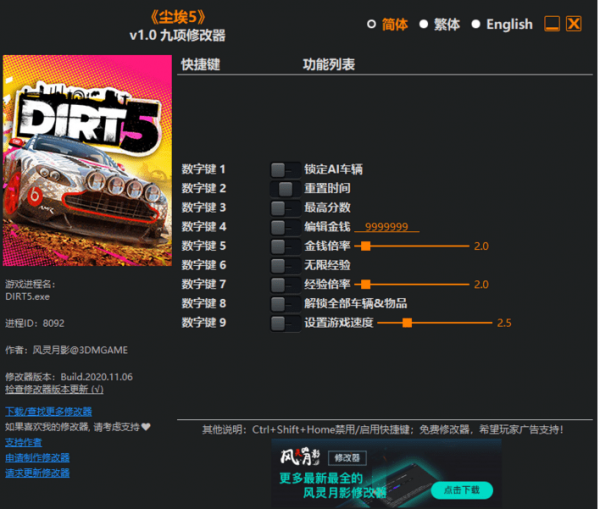Enable 解锁全部车辆&物品 toggle
This screenshot has height=509, width=600.
tap(285, 303)
